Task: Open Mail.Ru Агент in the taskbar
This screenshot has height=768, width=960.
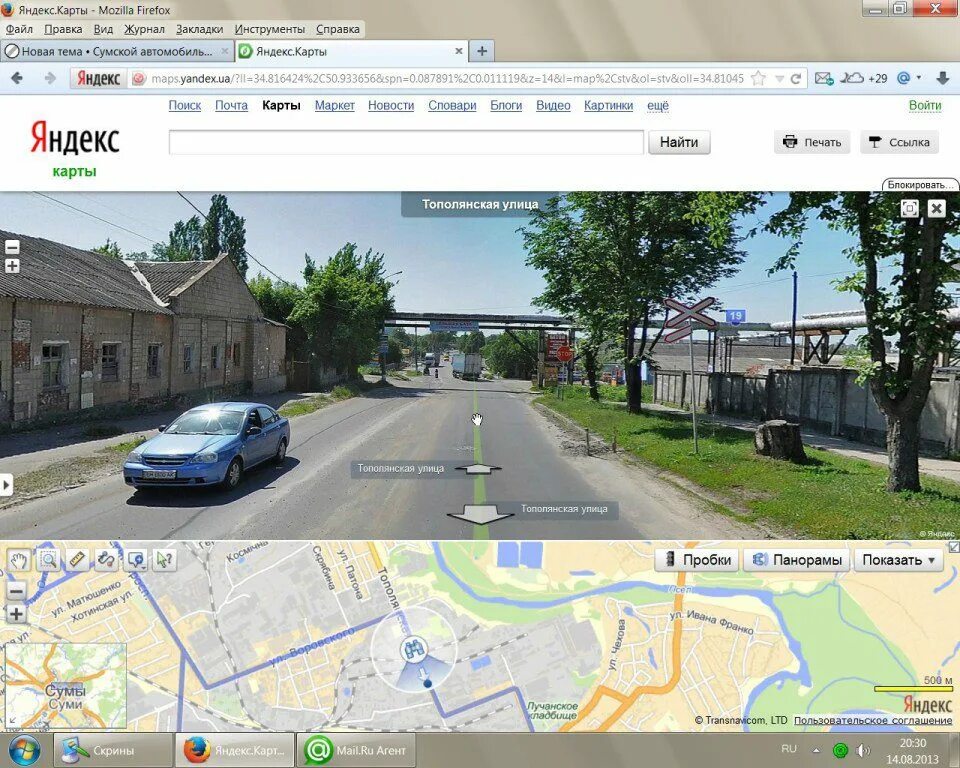Action: click(x=356, y=750)
